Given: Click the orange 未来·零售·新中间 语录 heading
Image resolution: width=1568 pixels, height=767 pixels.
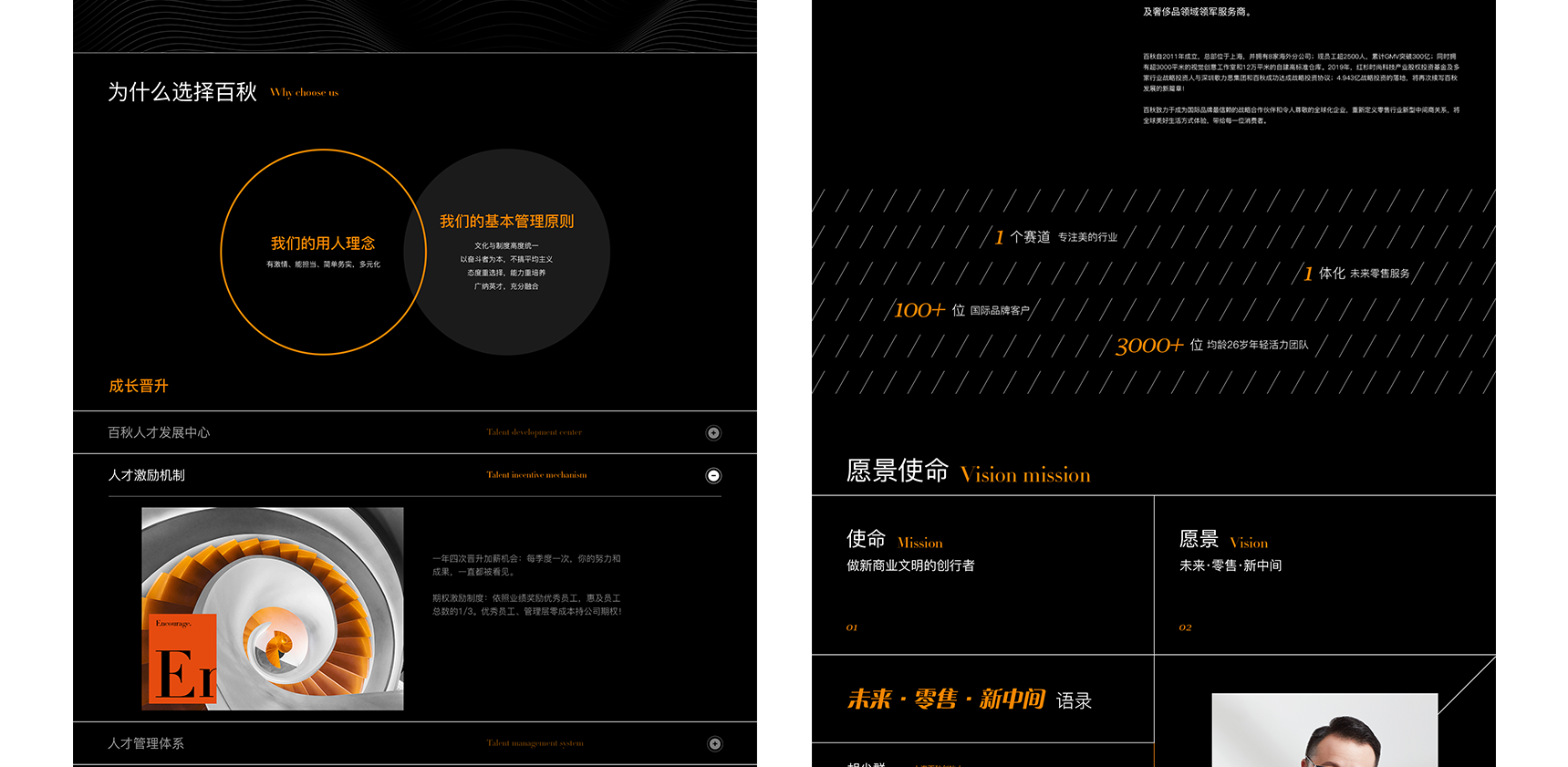Looking at the screenshot, I should (x=970, y=700).
